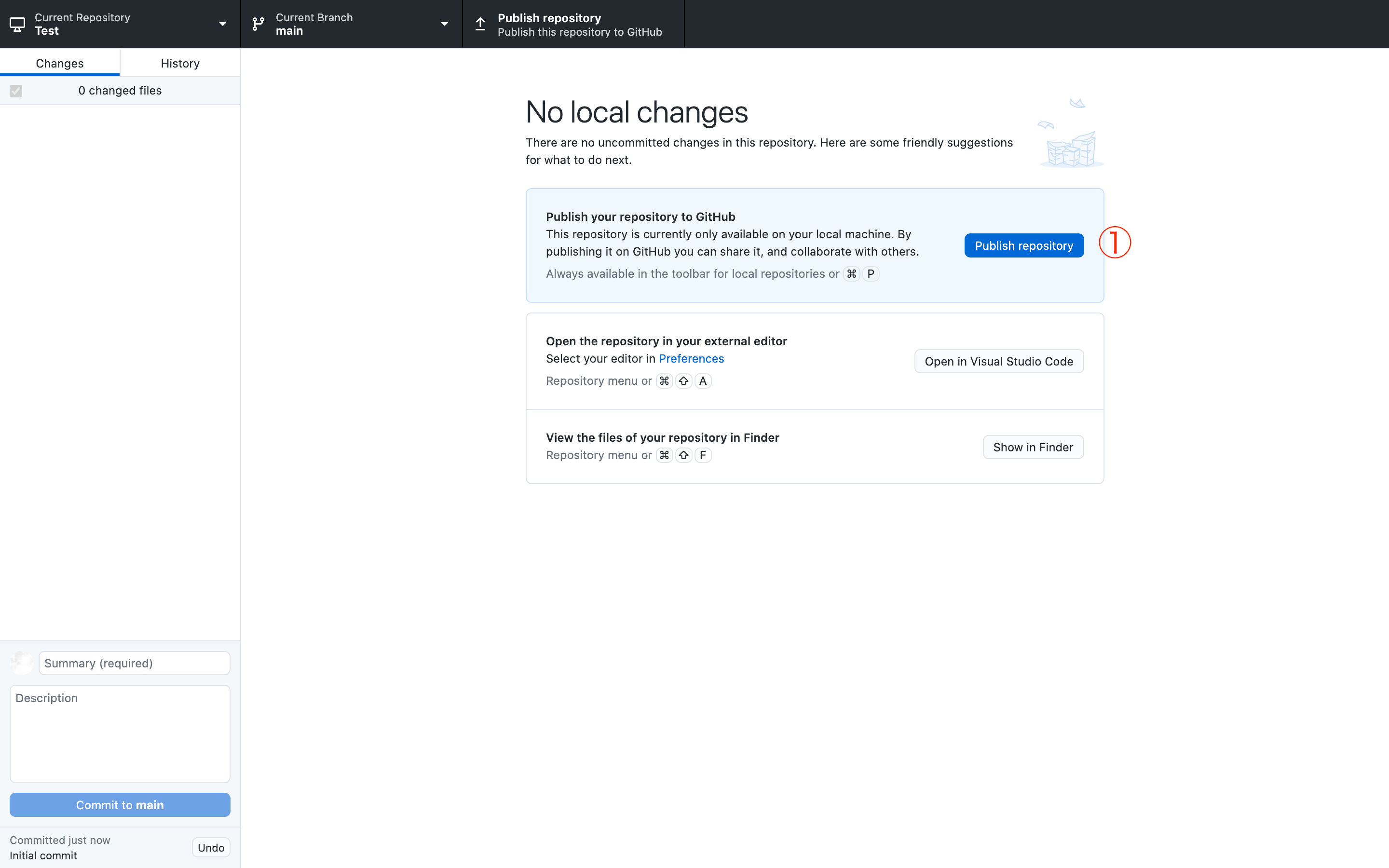Click the command key icon before P

coord(852,274)
